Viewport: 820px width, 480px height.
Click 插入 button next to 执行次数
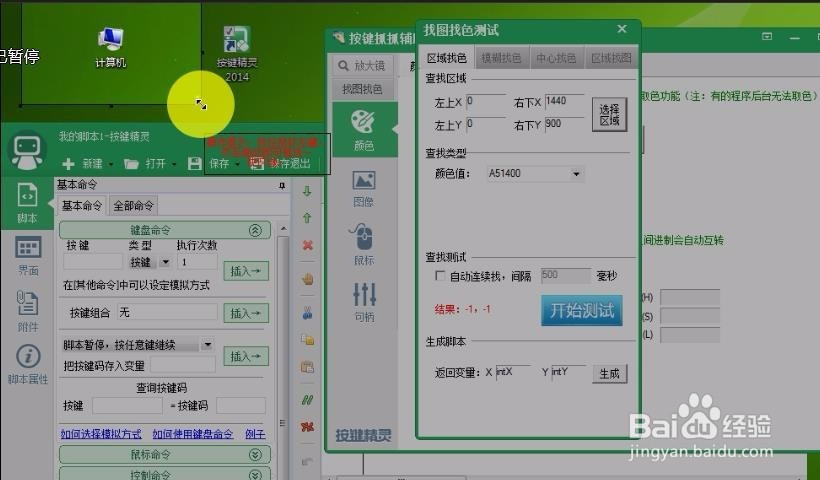(x=246, y=271)
